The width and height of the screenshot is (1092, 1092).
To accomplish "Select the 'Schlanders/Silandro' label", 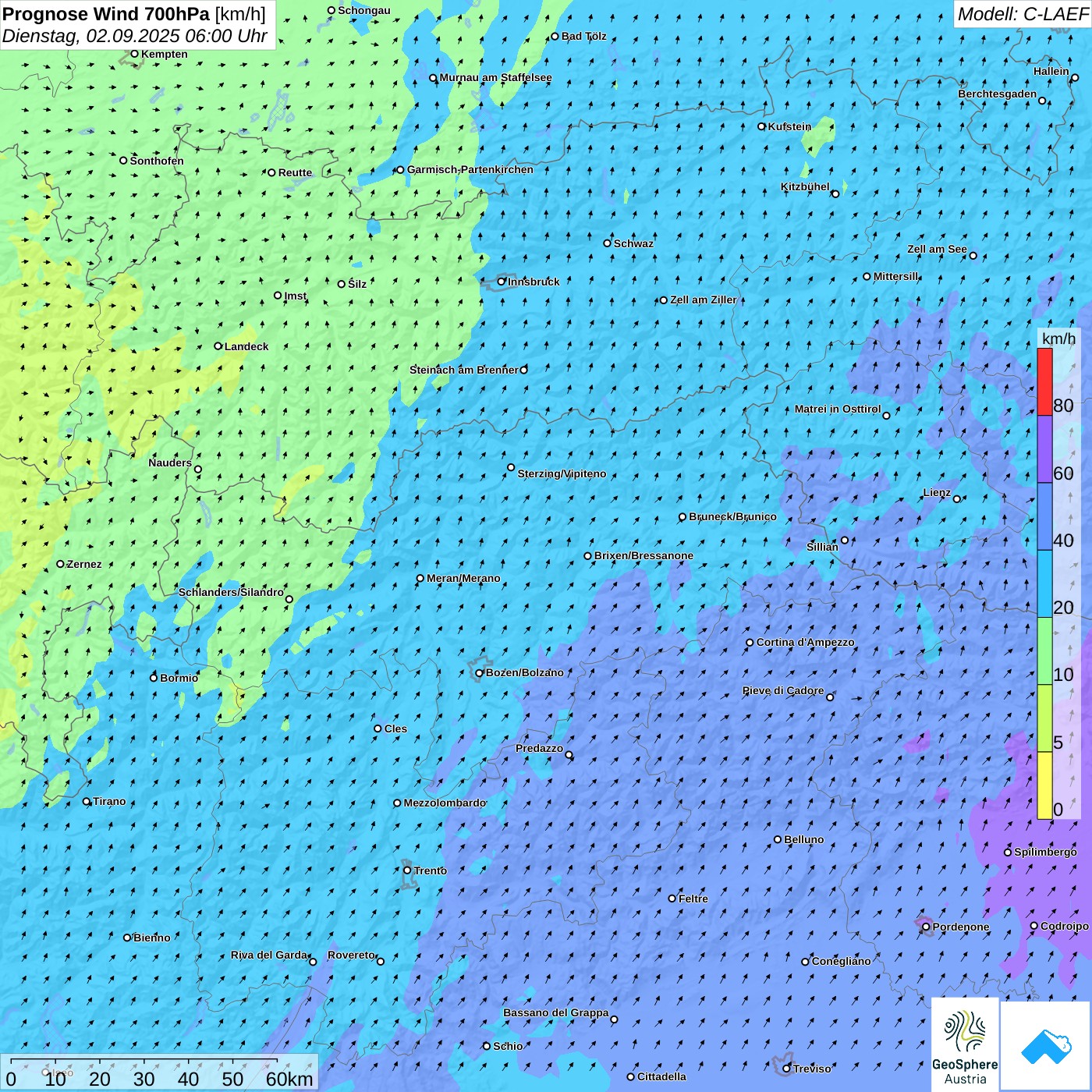I will tap(232, 592).
